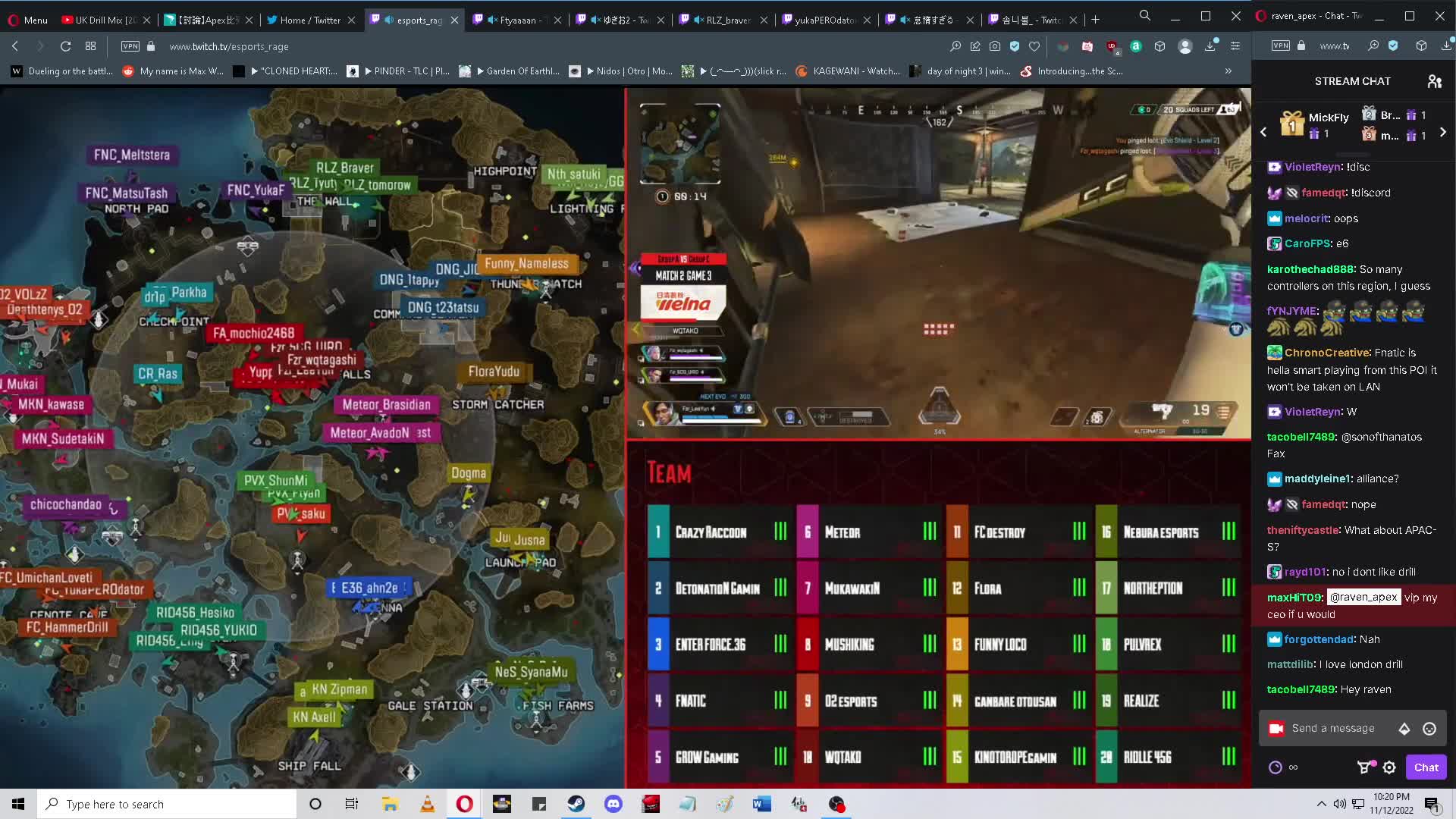Open the profile account icon
Image resolution: width=1456 pixels, height=819 pixels.
pos(1185,46)
